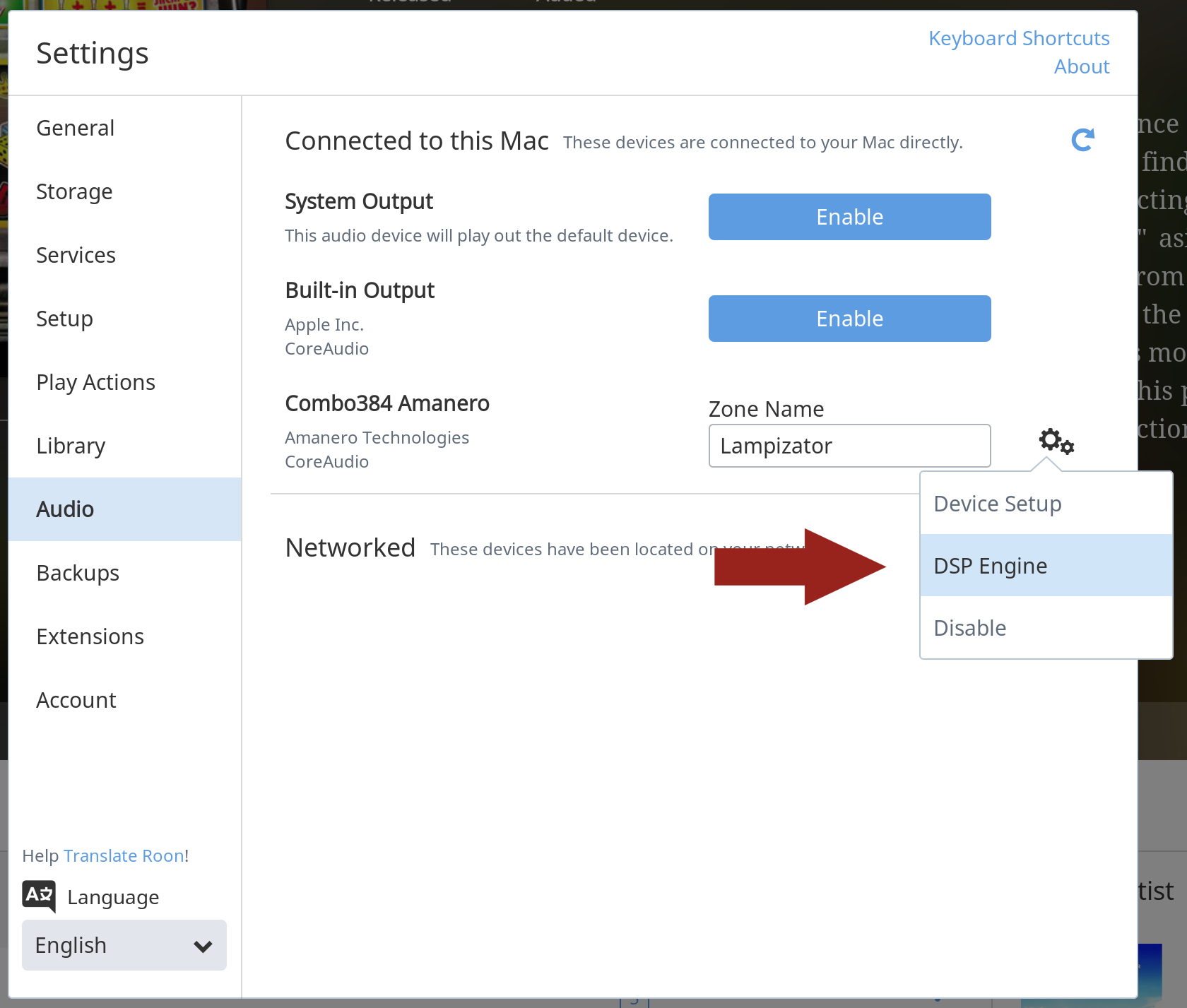Viewport: 1187px width, 1008px height.
Task: Open the English language dropdown
Action: click(x=124, y=945)
